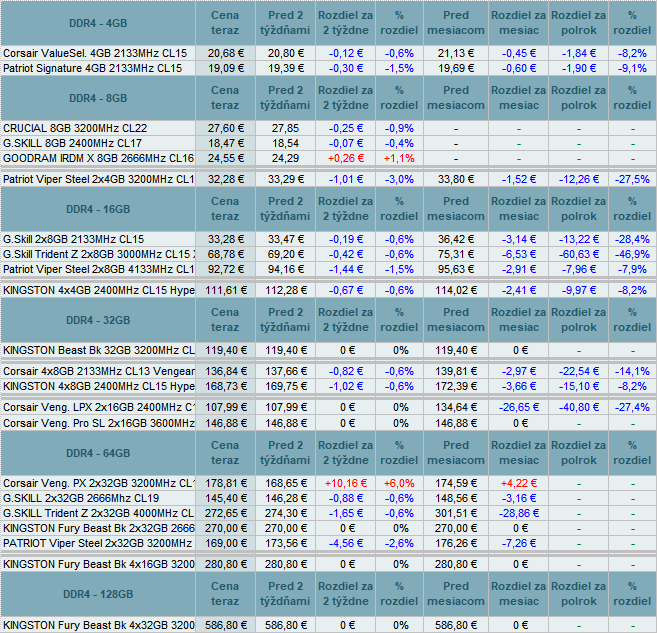This screenshot has width=657, height=633.
Task: Click the -7,26 € monthly difference cell
Action: coord(519,543)
